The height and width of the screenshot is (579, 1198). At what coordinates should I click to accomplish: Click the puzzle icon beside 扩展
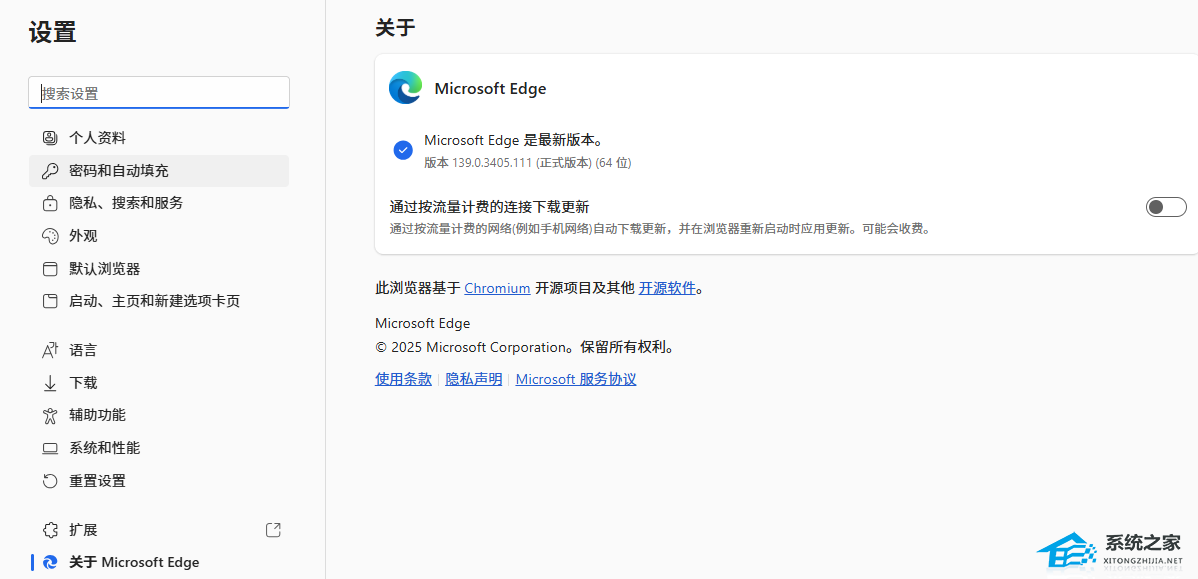coord(50,530)
